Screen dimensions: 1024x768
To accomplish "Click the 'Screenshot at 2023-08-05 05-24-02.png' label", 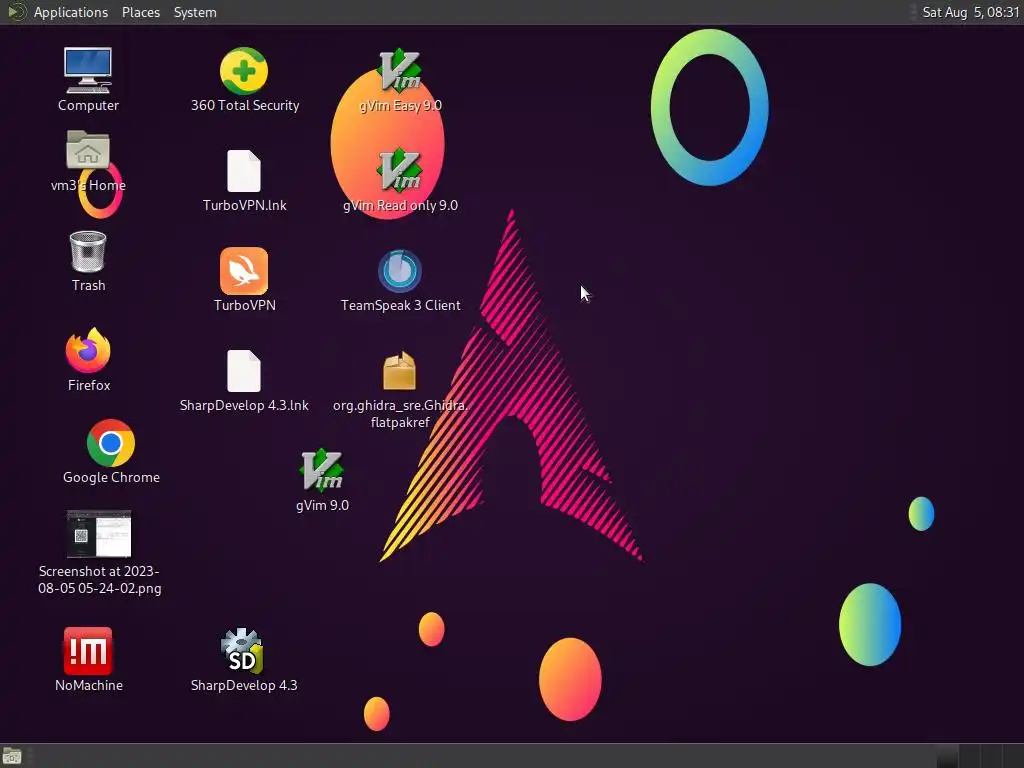I will coord(99,579).
